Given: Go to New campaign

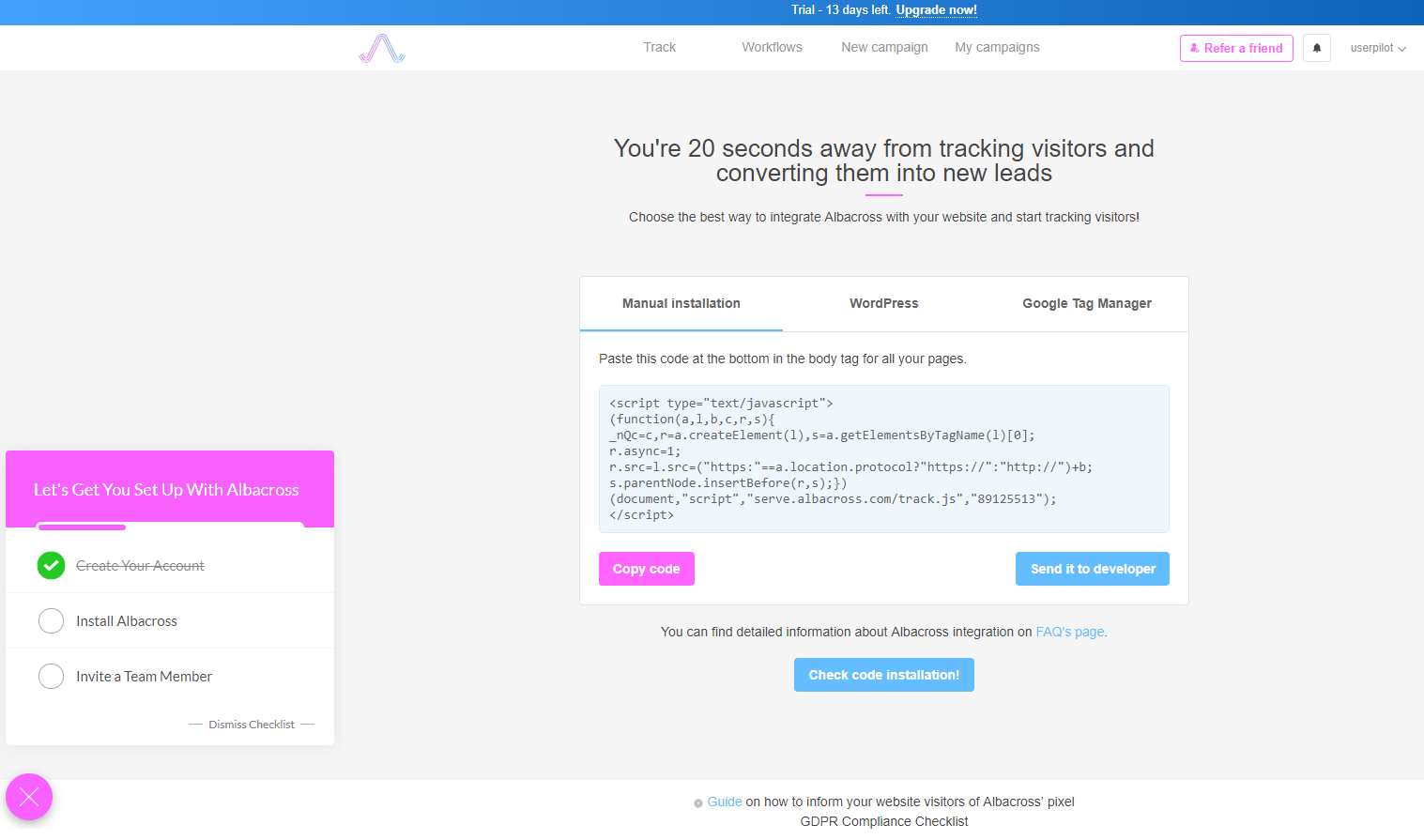Looking at the screenshot, I should coord(884,47).
